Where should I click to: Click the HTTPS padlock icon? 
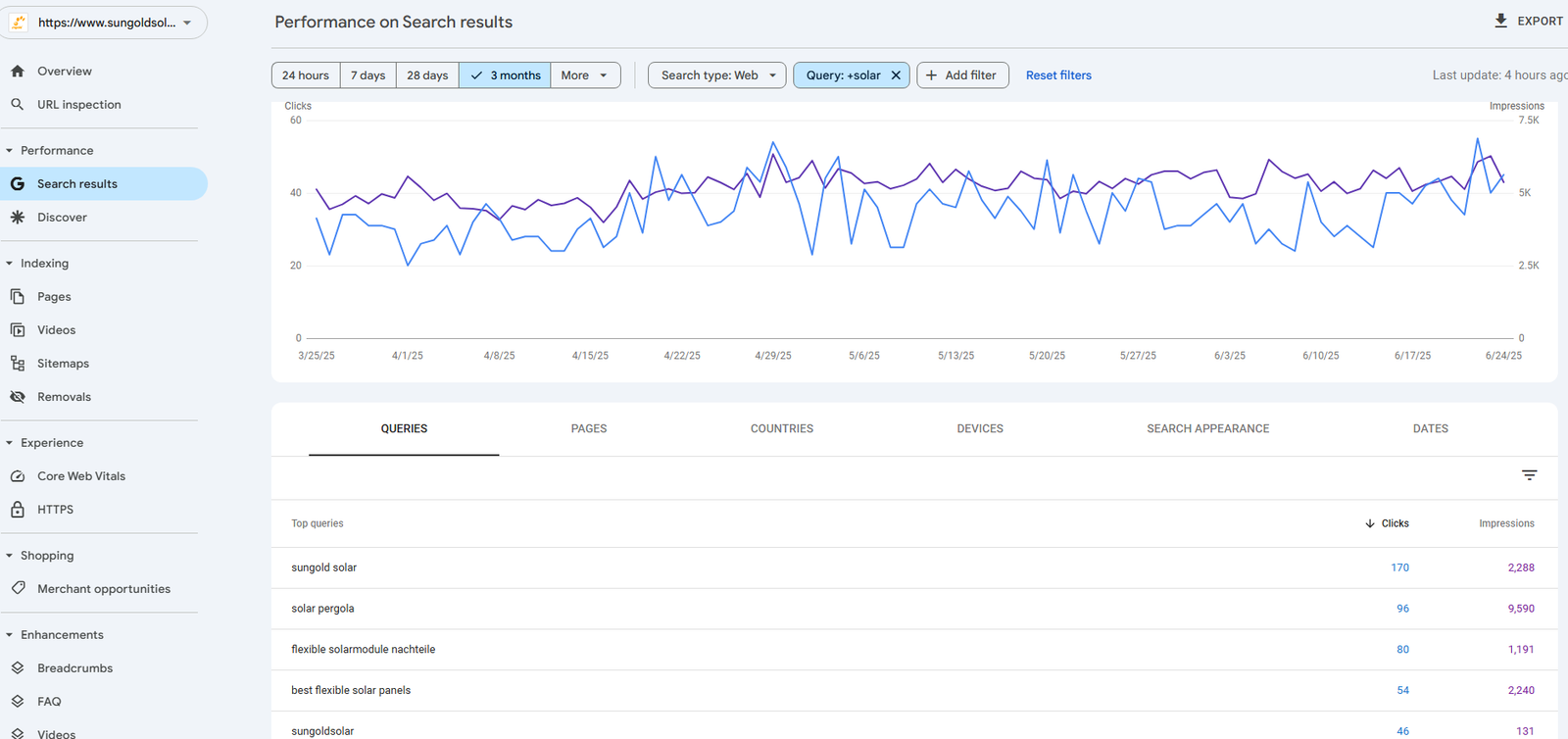click(18, 510)
